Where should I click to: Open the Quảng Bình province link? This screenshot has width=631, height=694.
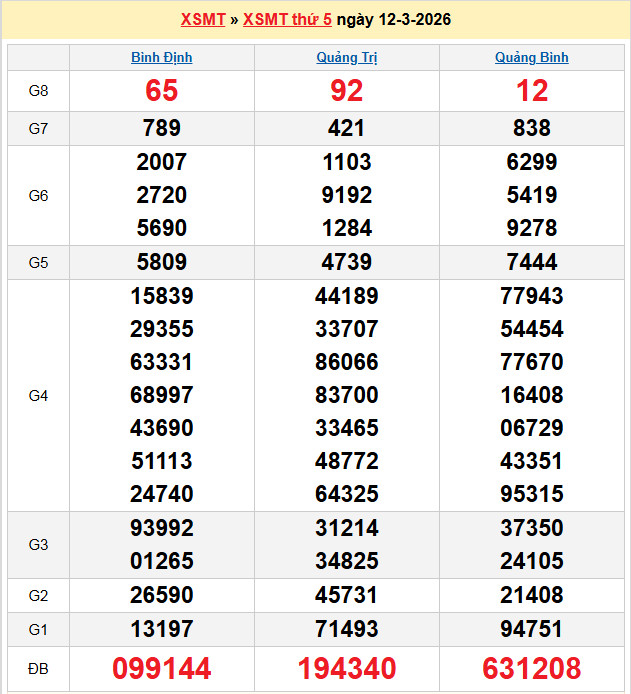pos(531,58)
